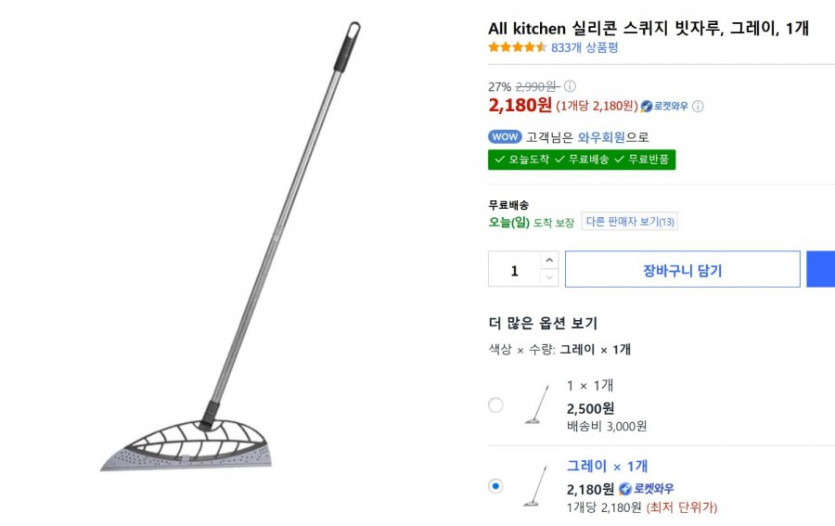Click the quantity input field

pos(515,270)
